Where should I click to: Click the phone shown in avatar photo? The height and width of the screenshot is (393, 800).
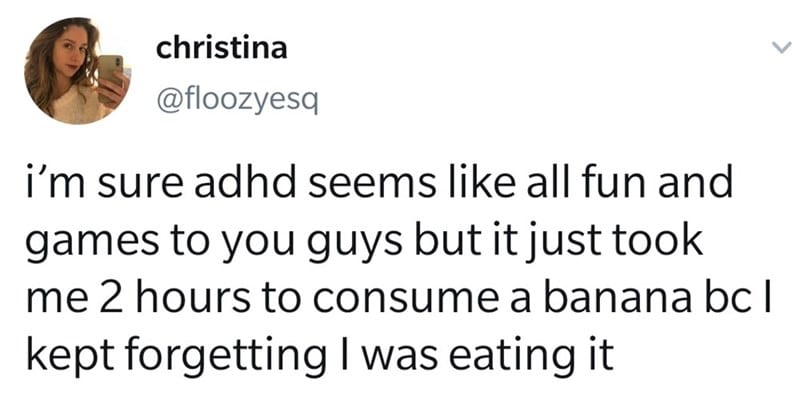pyautogui.click(x=112, y=71)
